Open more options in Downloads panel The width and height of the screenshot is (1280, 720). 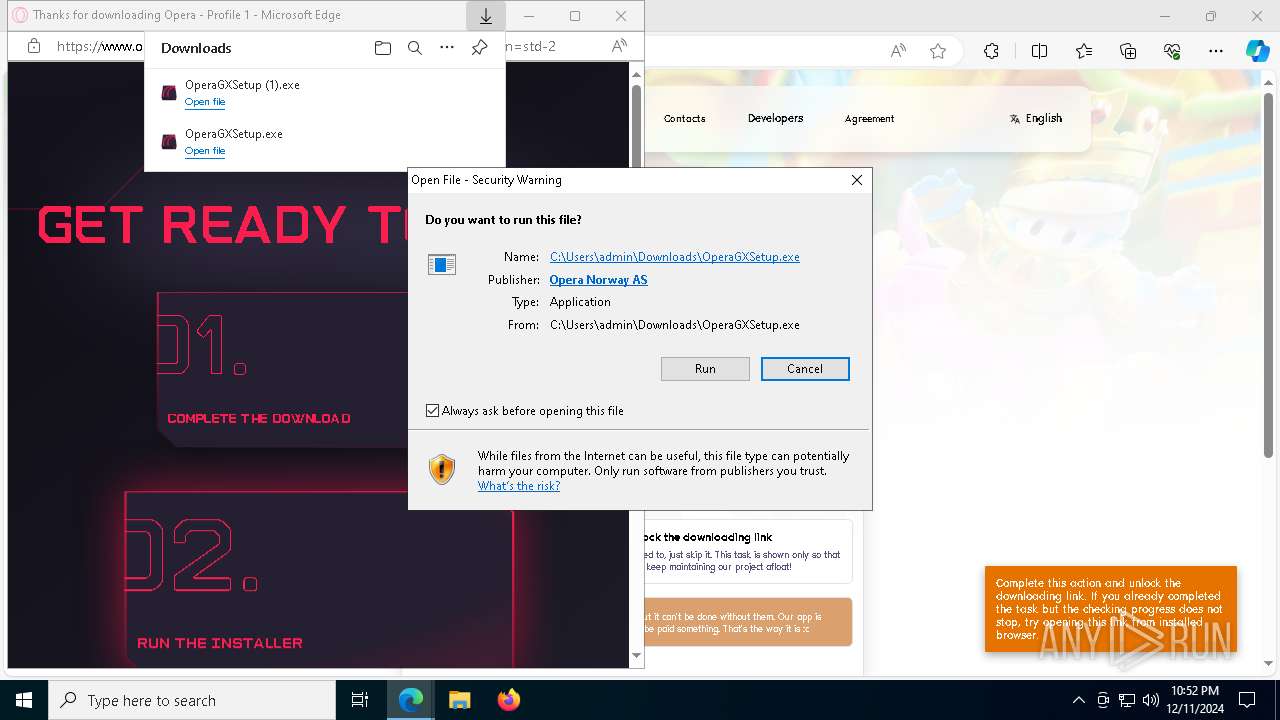click(x=447, y=48)
